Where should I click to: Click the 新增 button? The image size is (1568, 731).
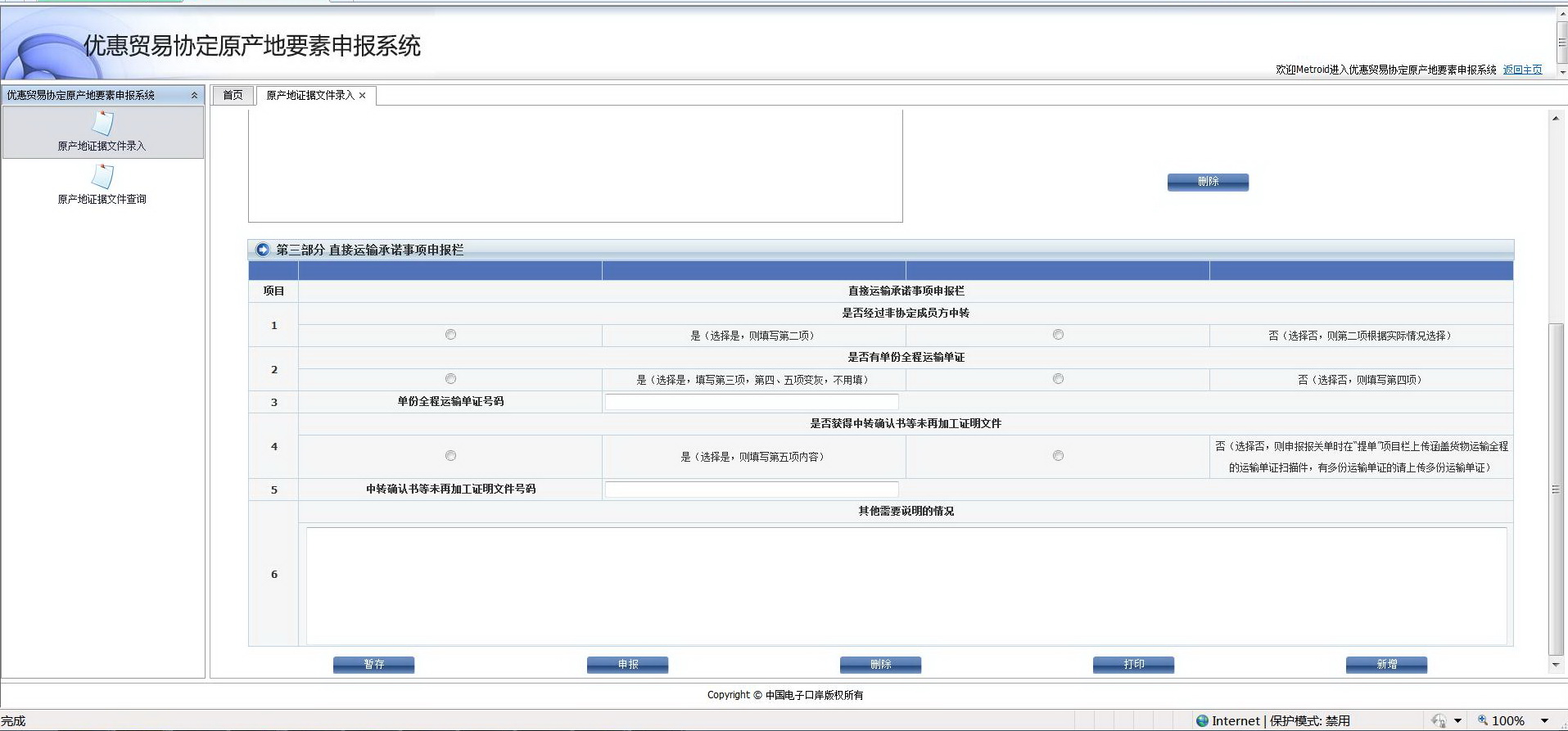click(1386, 665)
